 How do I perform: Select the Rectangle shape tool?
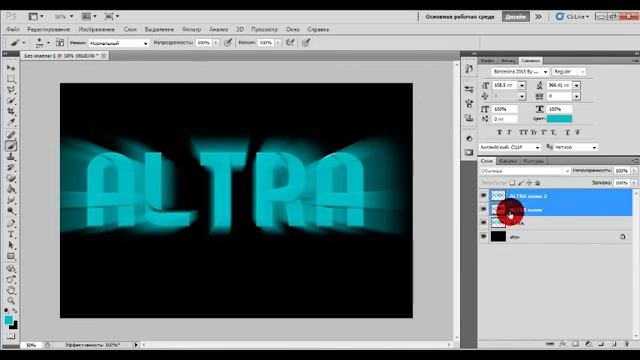[x=11, y=256]
